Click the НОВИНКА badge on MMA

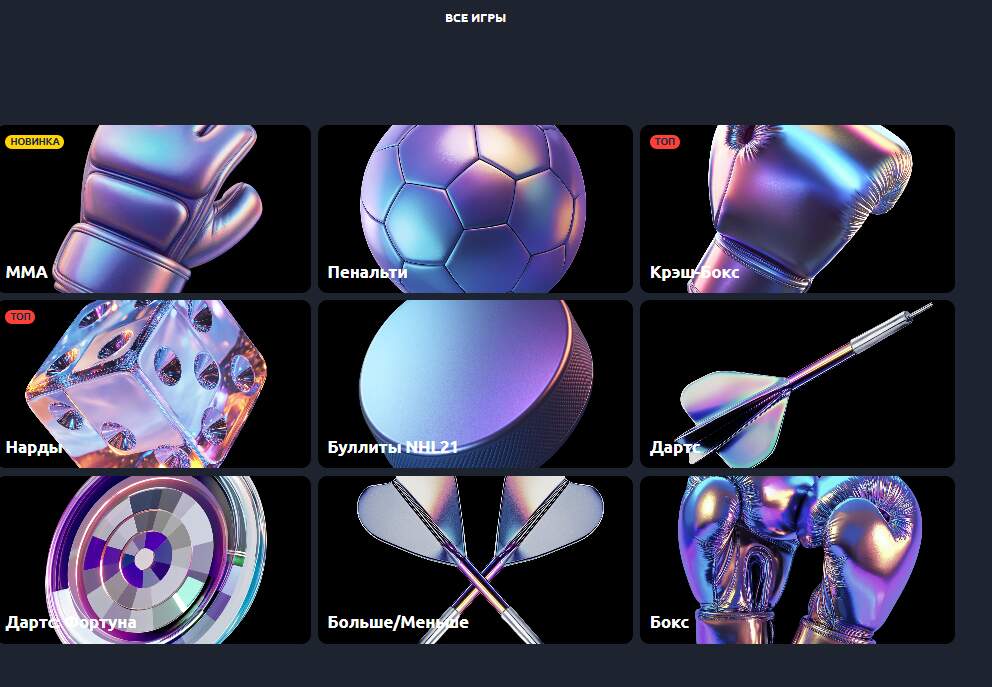click(34, 142)
